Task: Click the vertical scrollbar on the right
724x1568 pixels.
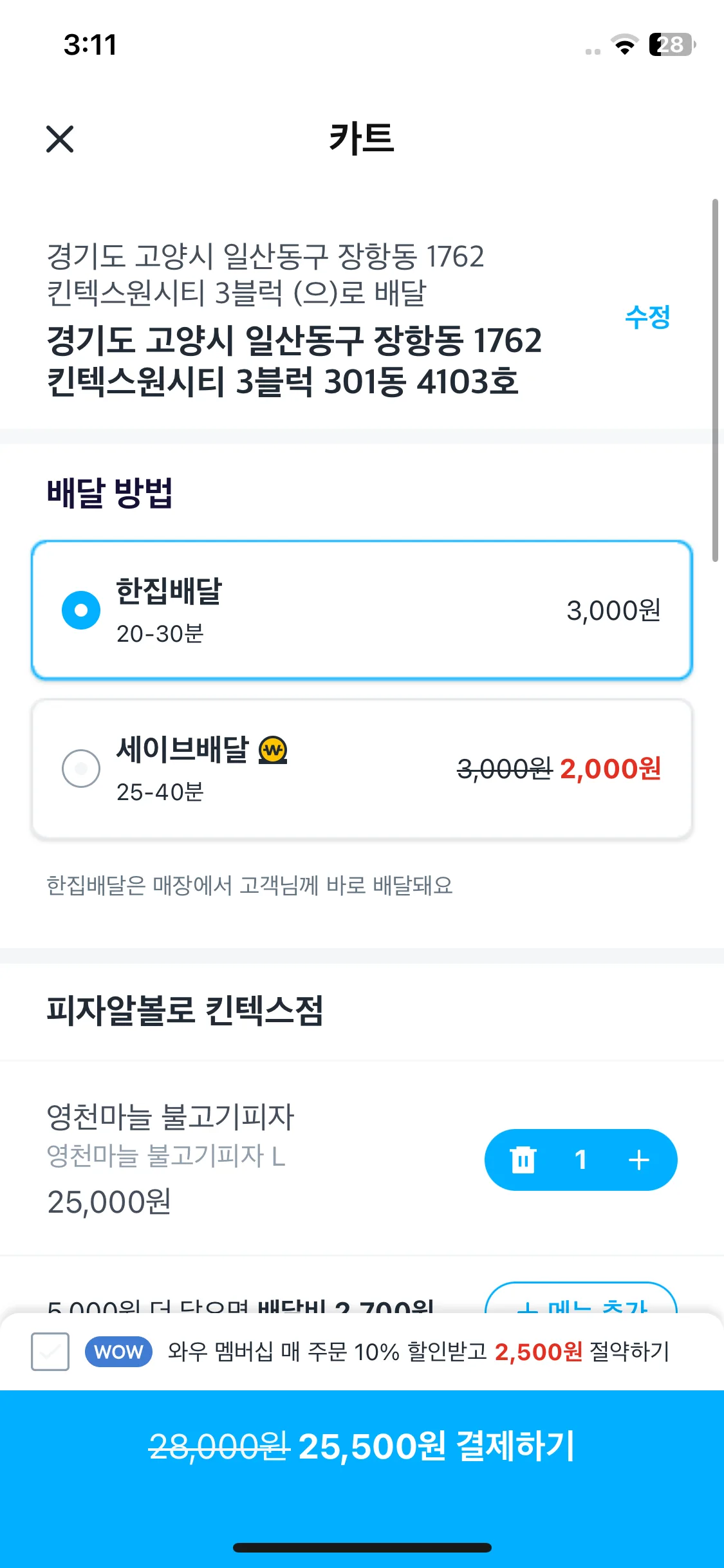Action: (714, 380)
